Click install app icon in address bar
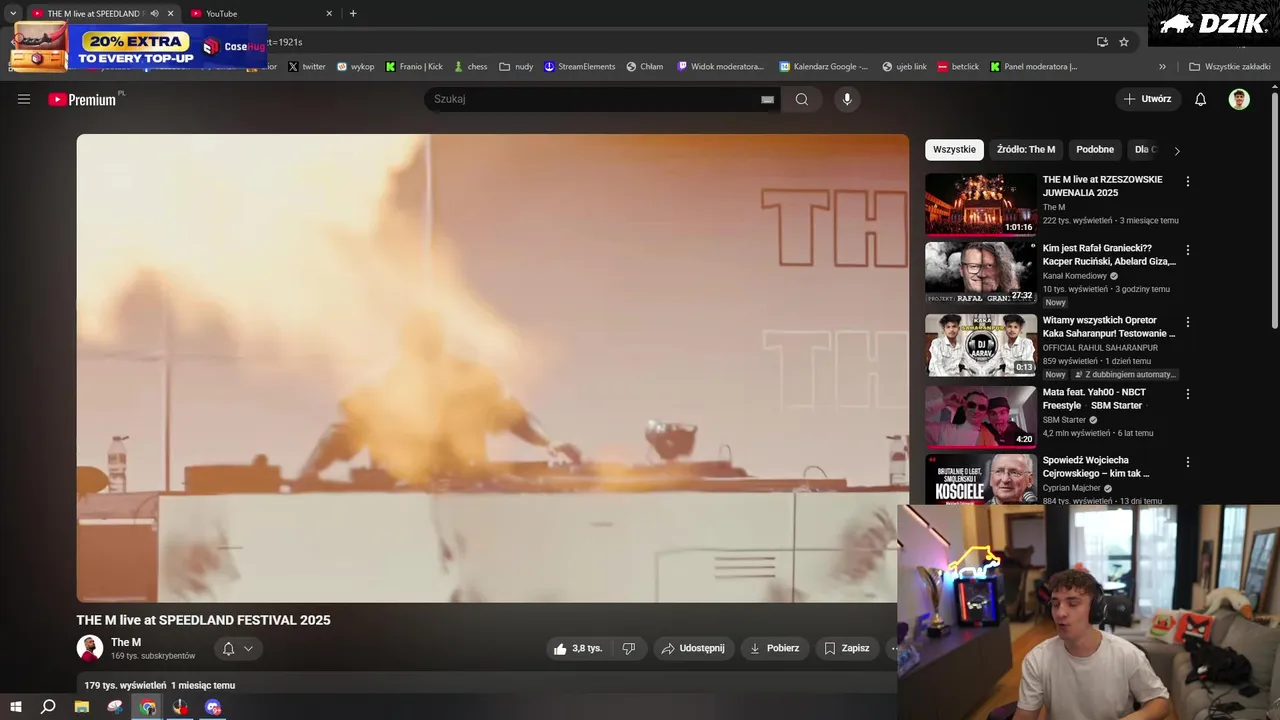Viewport: 1280px width, 720px height. pyautogui.click(x=1102, y=42)
